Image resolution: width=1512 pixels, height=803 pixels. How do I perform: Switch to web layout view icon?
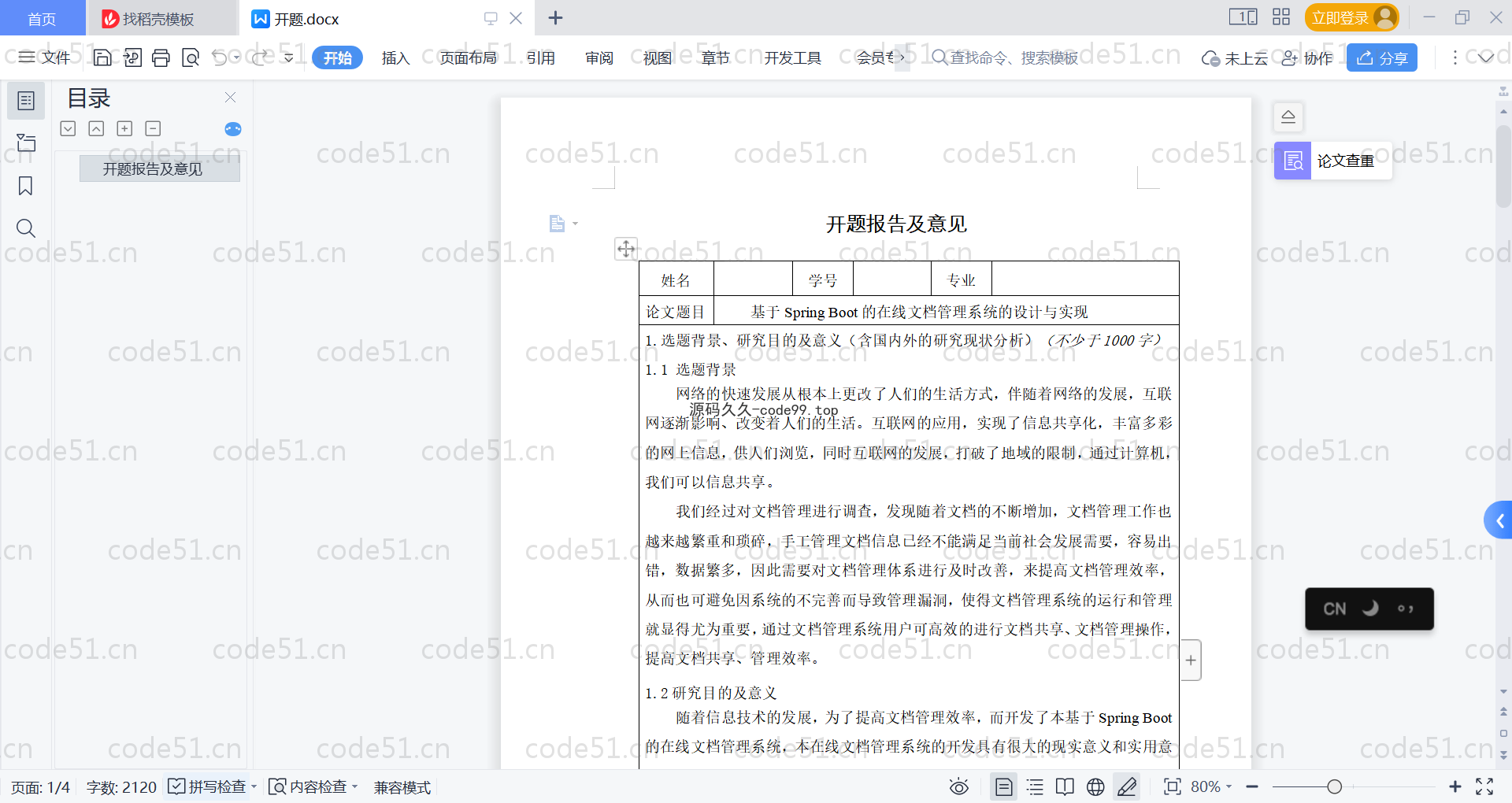[1095, 786]
